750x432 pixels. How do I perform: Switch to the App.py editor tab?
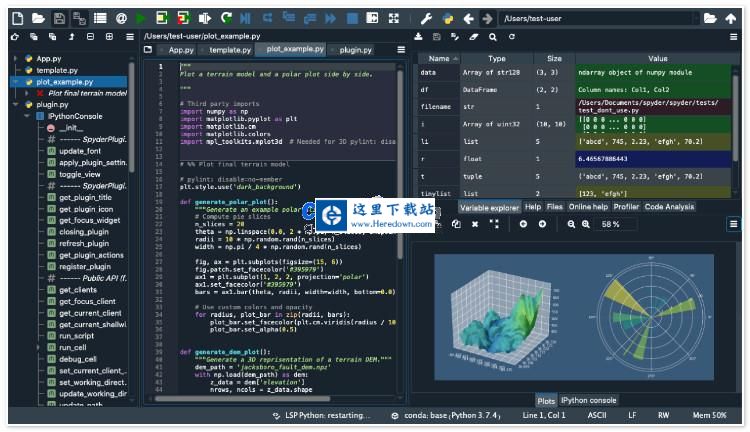tap(180, 50)
